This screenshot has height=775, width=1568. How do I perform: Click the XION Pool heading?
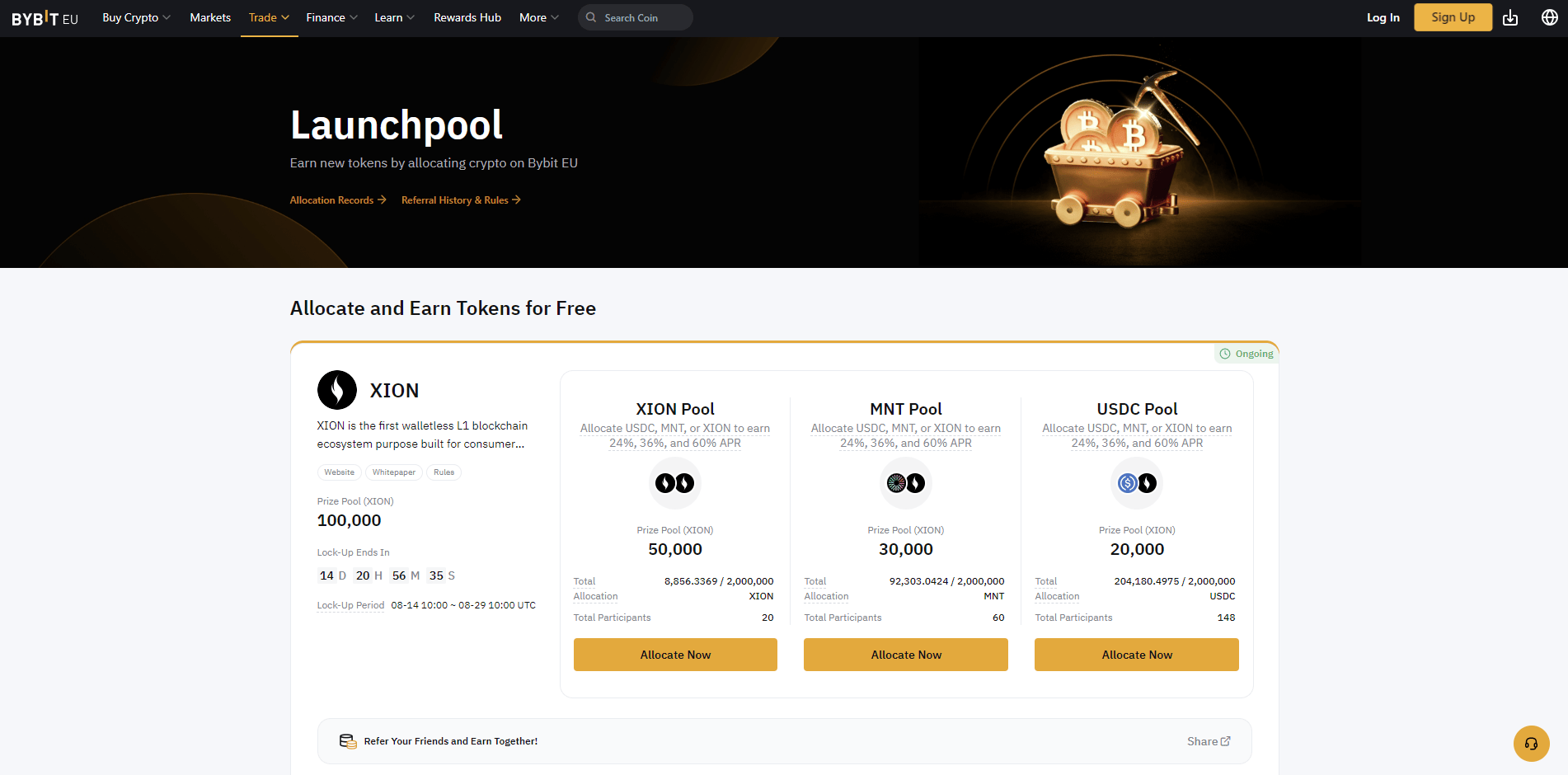click(675, 409)
